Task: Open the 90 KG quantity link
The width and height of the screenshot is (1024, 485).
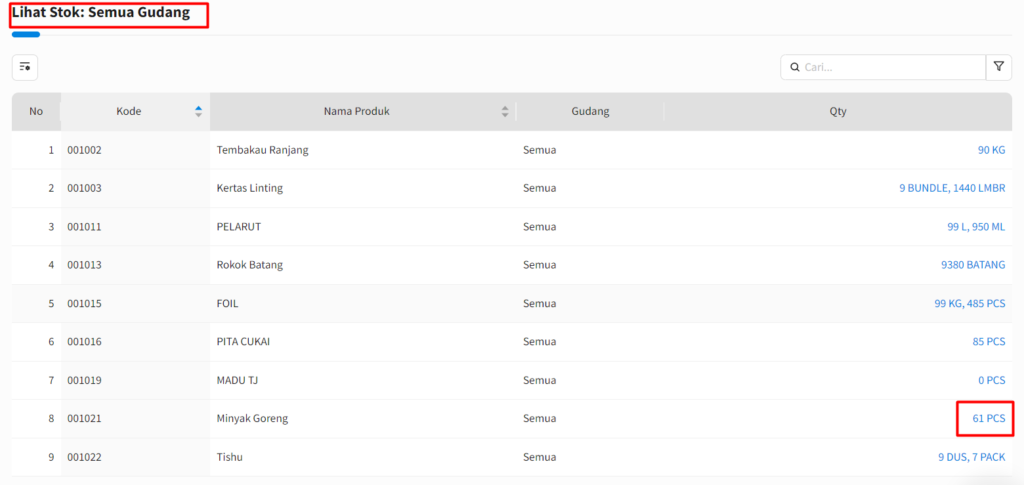Action: click(x=991, y=150)
